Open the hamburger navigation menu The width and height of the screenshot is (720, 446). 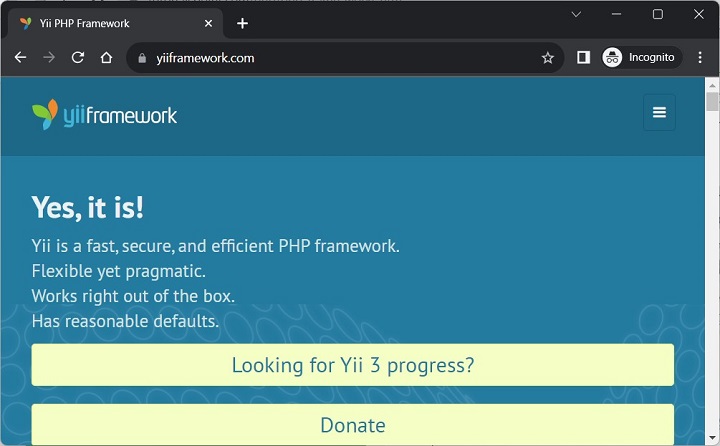(659, 113)
